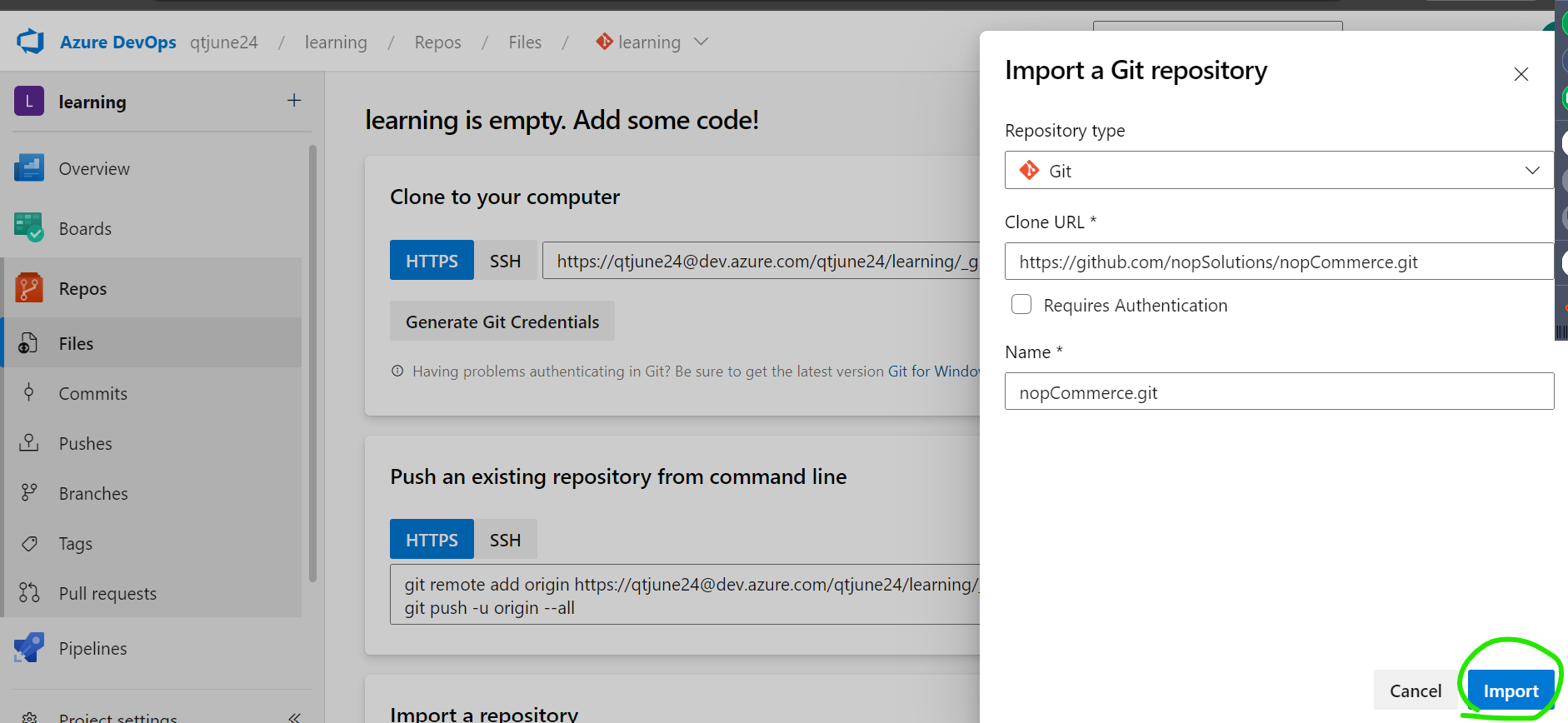The image size is (1568, 723).
Task: Click the Commits icon
Action: coord(29,393)
